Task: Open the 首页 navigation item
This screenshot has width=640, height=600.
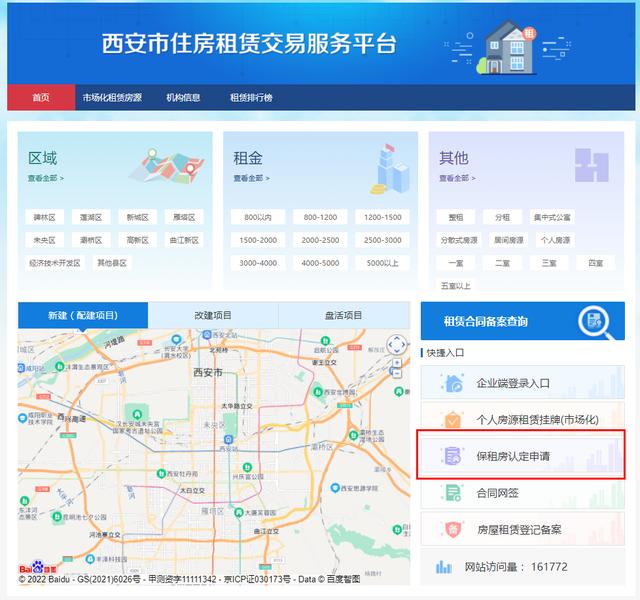Action: (x=41, y=98)
